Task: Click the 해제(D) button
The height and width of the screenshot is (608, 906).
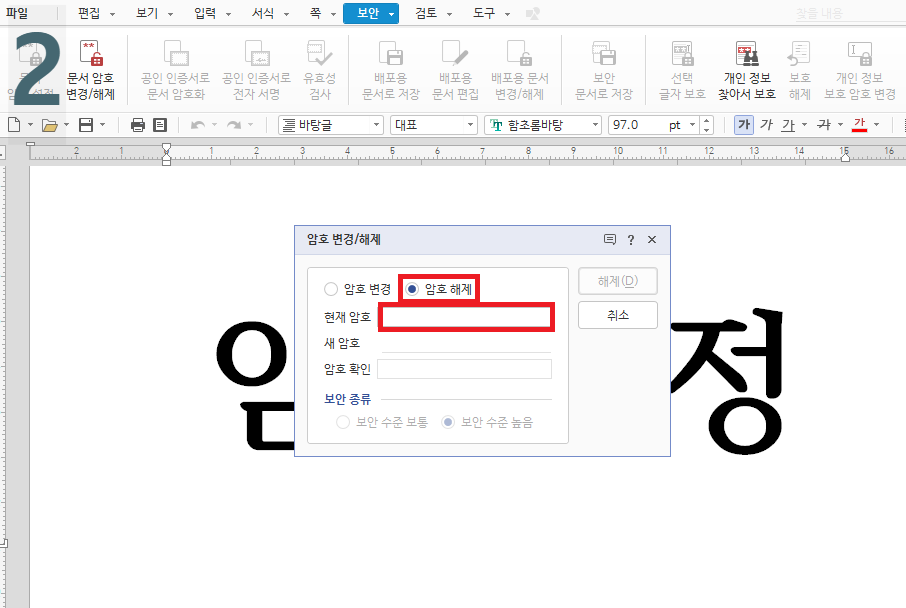Action: [616, 281]
